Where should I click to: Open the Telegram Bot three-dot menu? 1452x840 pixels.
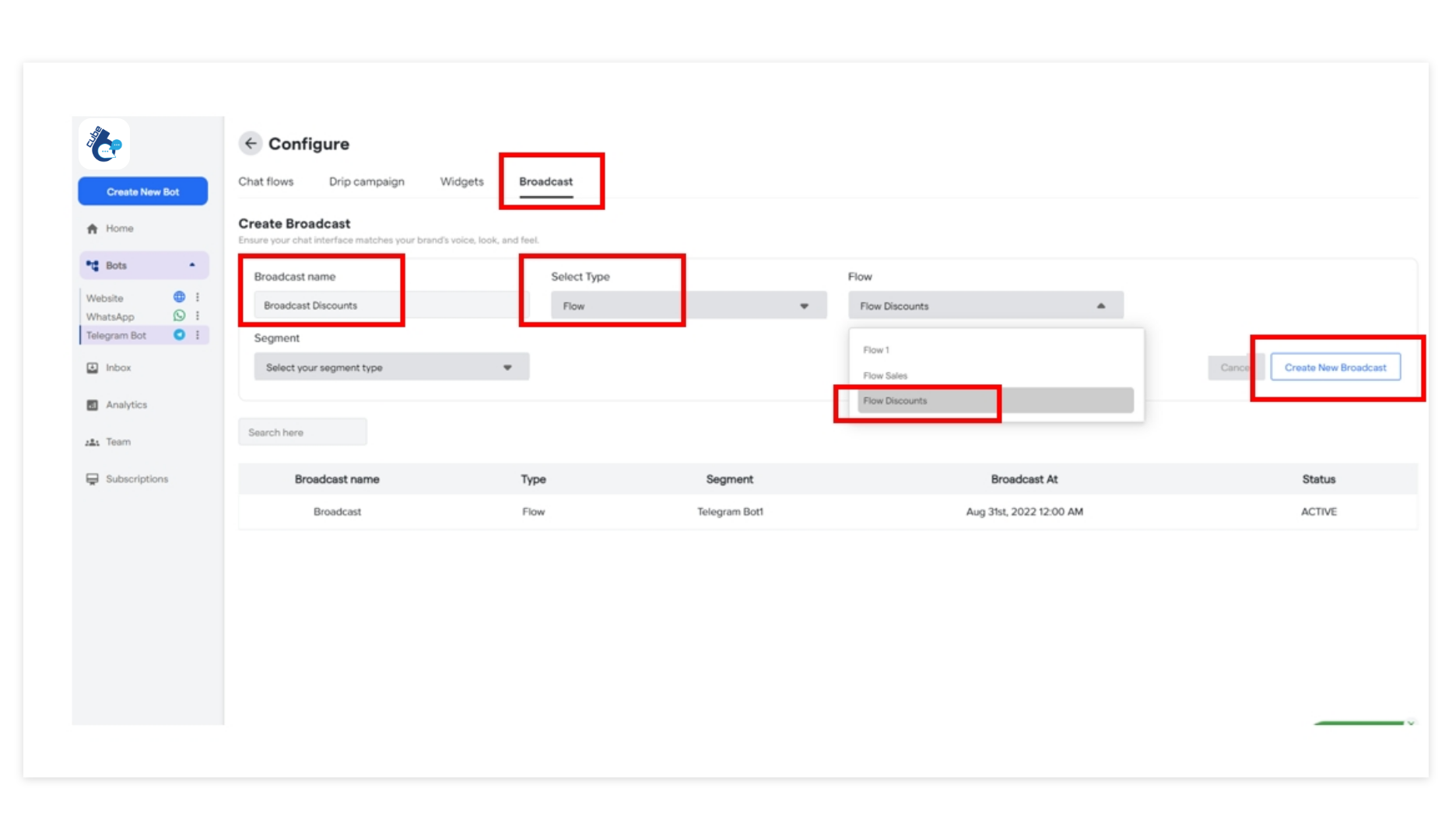pos(198,334)
